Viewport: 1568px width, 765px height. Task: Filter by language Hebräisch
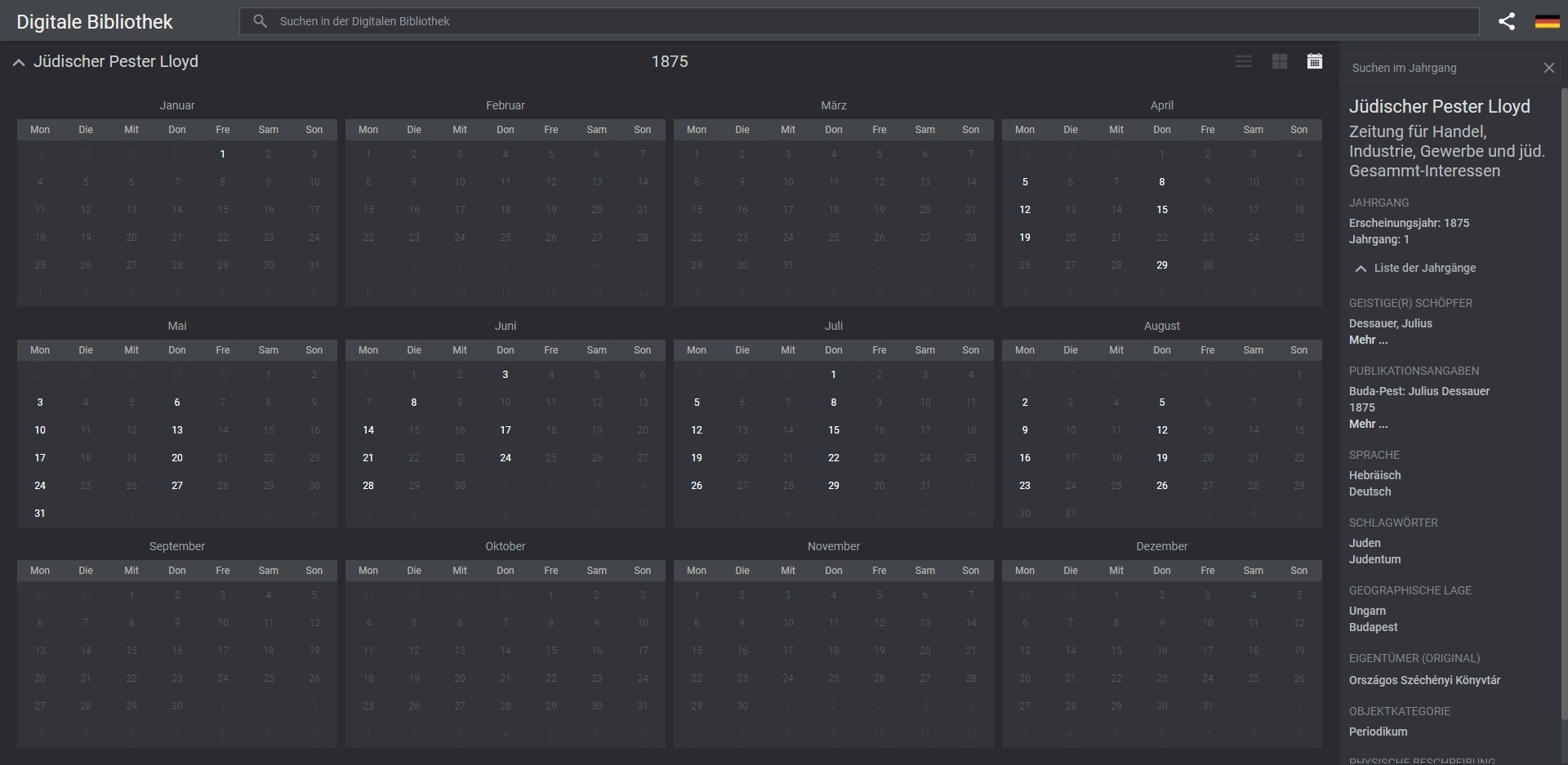pyautogui.click(x=1375, y=475)
